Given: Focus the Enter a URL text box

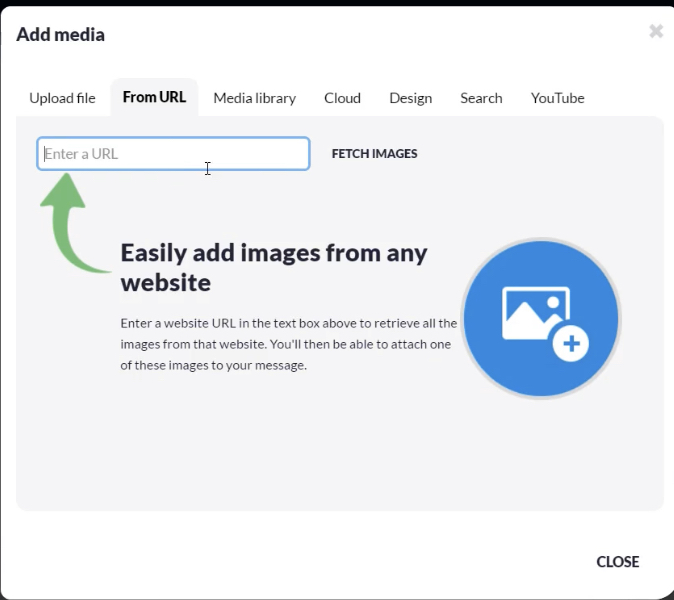Looking at the screenshot, I should pos(173,154).
